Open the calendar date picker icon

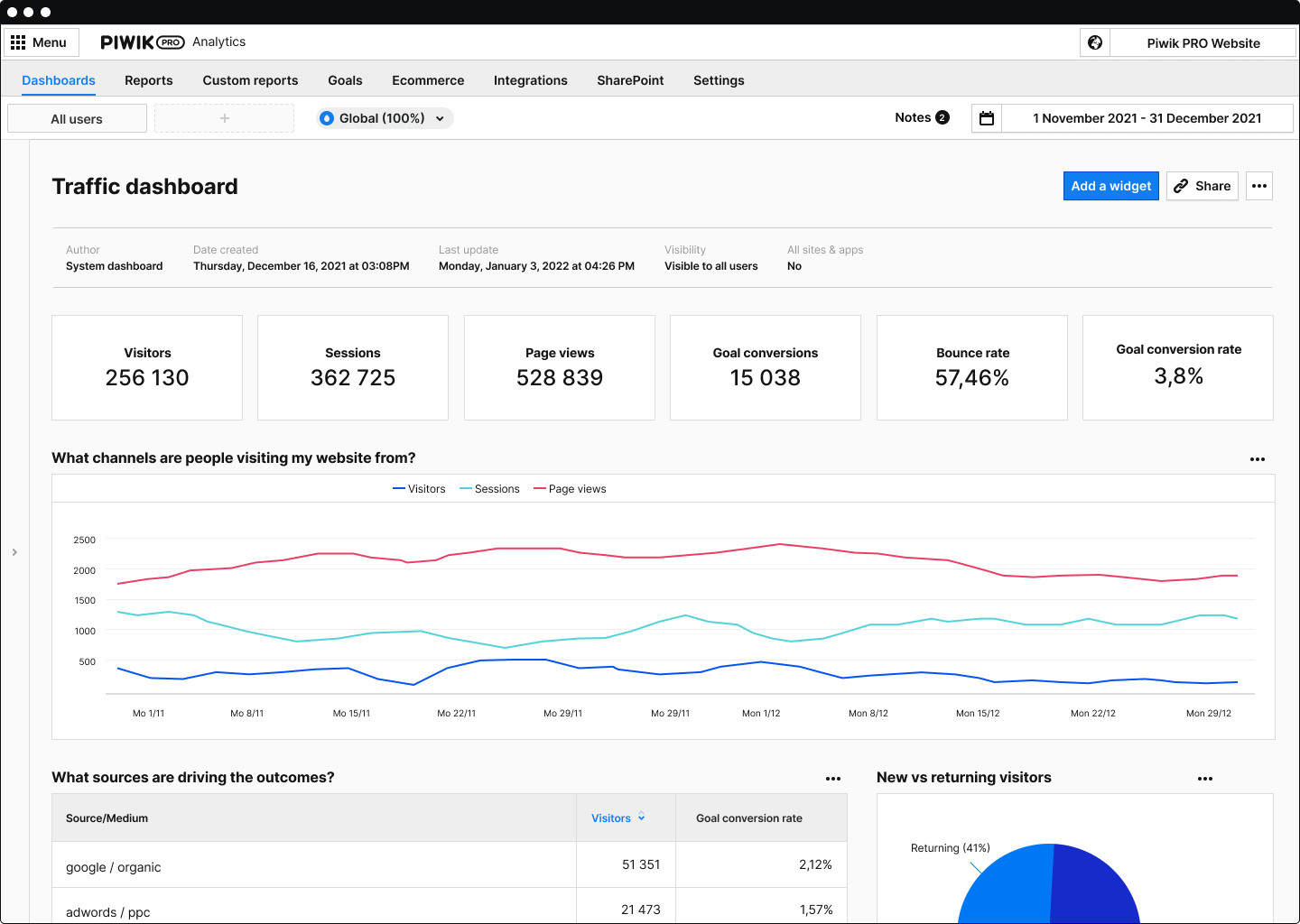coord(986,117)
